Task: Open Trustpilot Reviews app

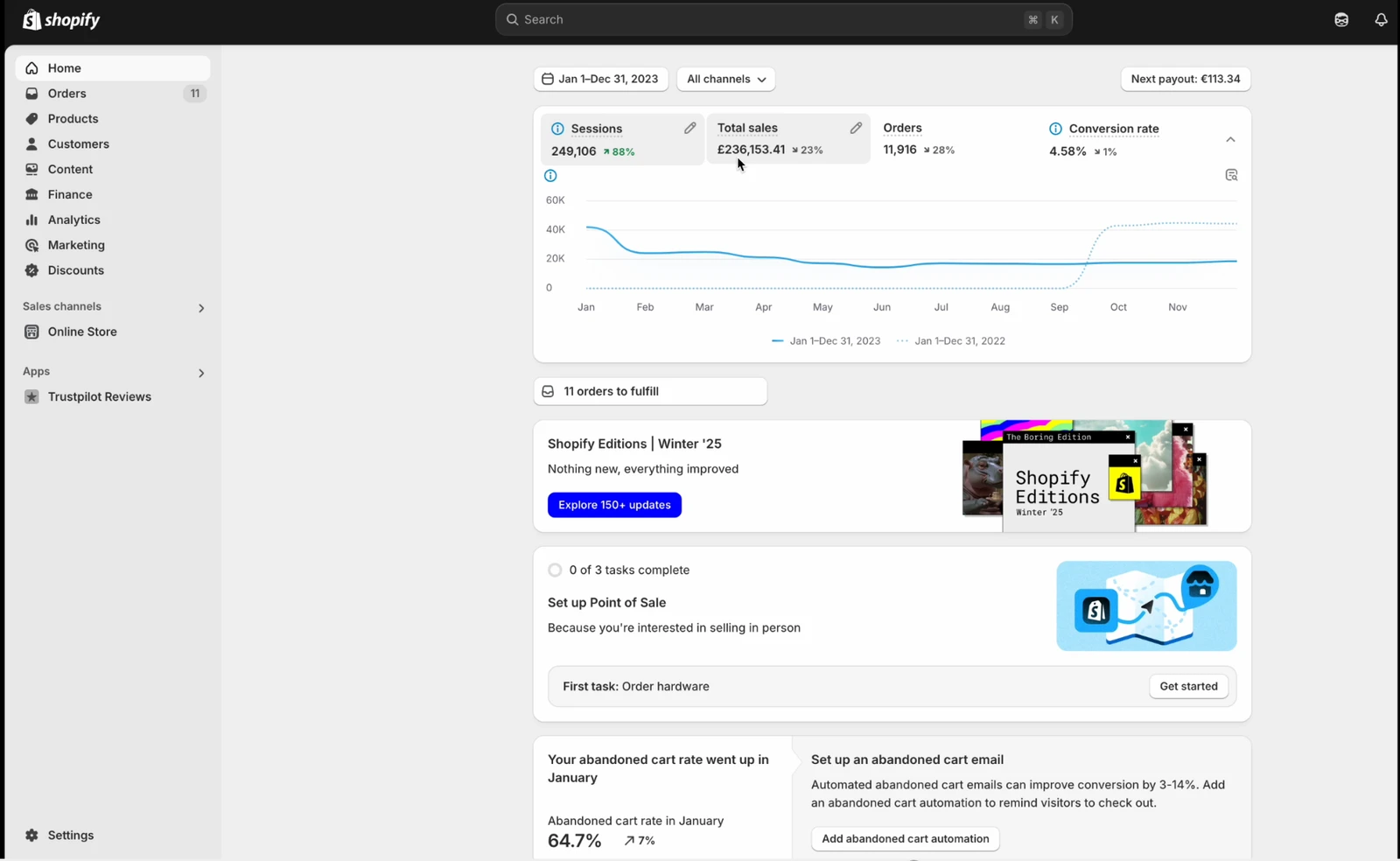Action: click(113, 397)
